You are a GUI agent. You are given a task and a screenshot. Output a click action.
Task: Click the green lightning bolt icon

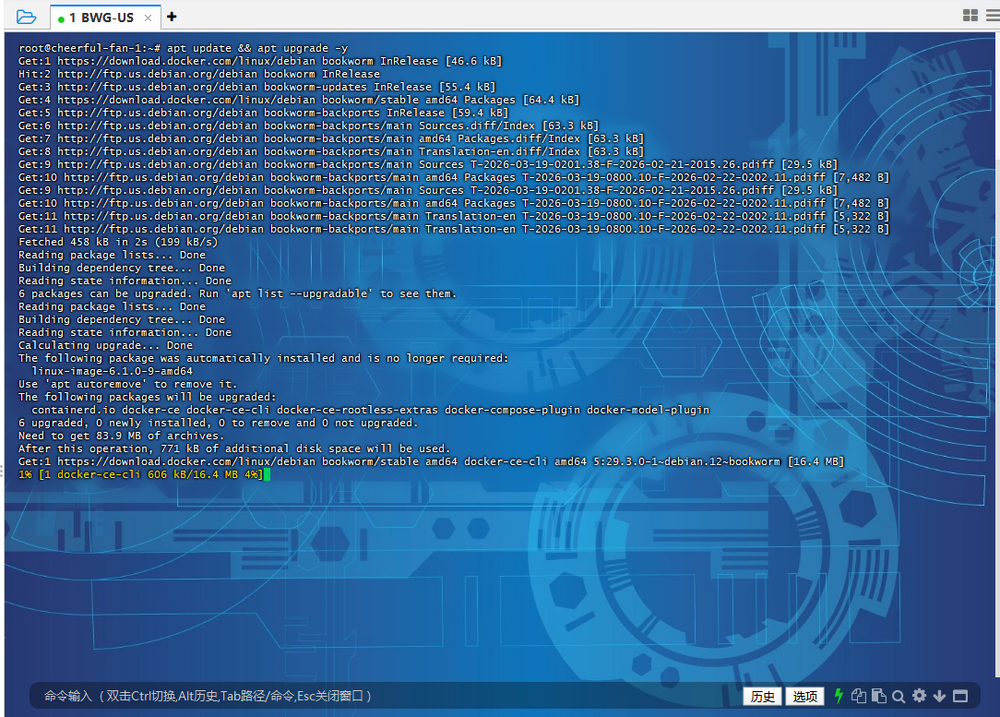[x=839, y=696]
